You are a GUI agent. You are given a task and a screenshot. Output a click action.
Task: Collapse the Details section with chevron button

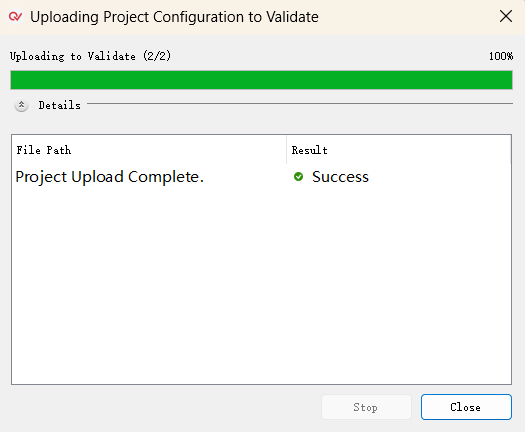tap(21, 105)
